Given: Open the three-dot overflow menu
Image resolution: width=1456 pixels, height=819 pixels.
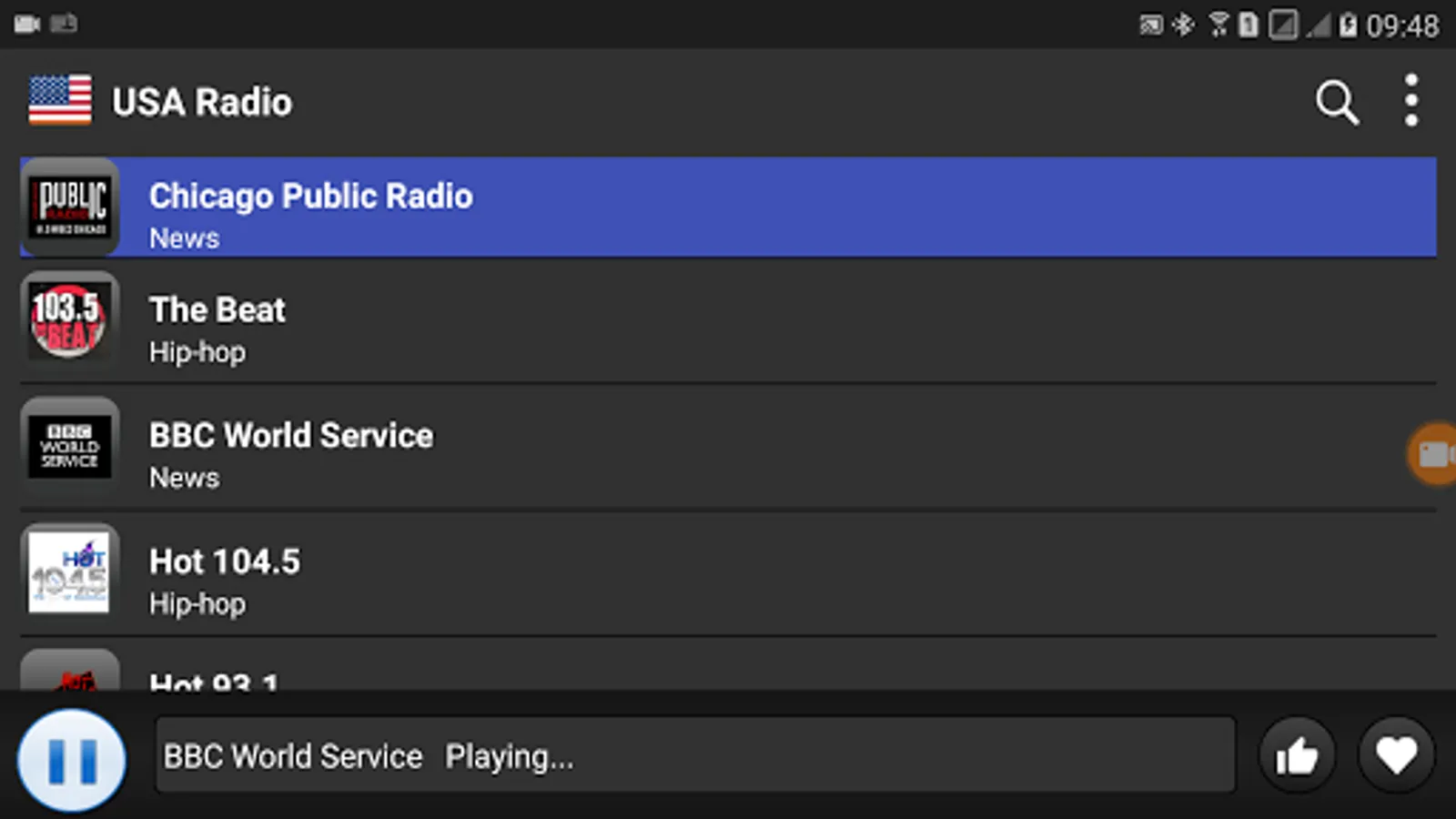Looking at the screenshot, I should click(1410, 100).
